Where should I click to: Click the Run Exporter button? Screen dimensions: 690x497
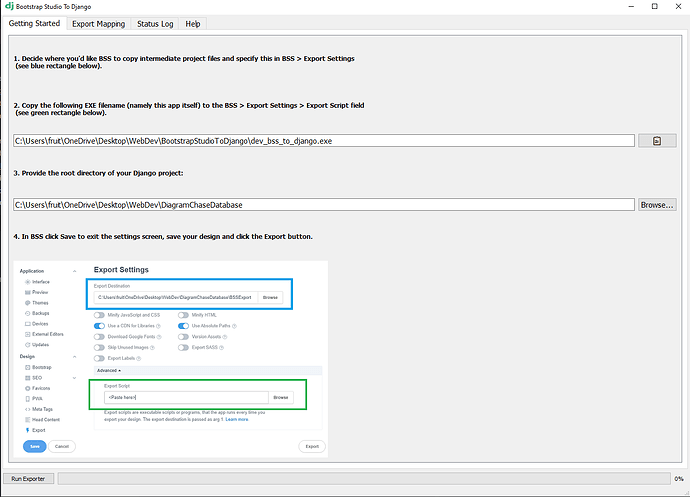[x=28, y=479]
